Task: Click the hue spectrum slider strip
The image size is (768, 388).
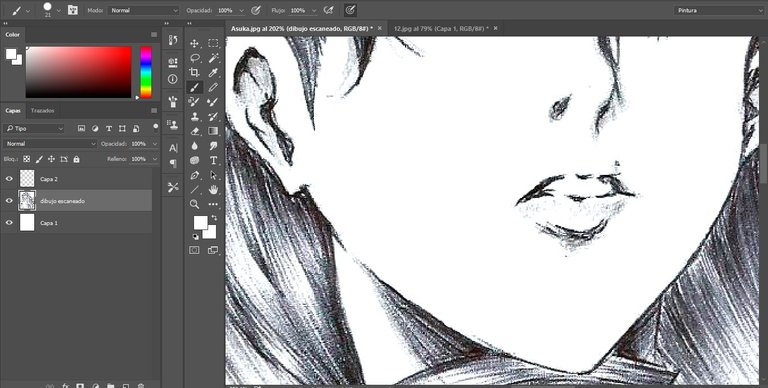Action: click(x=146, y=72)
